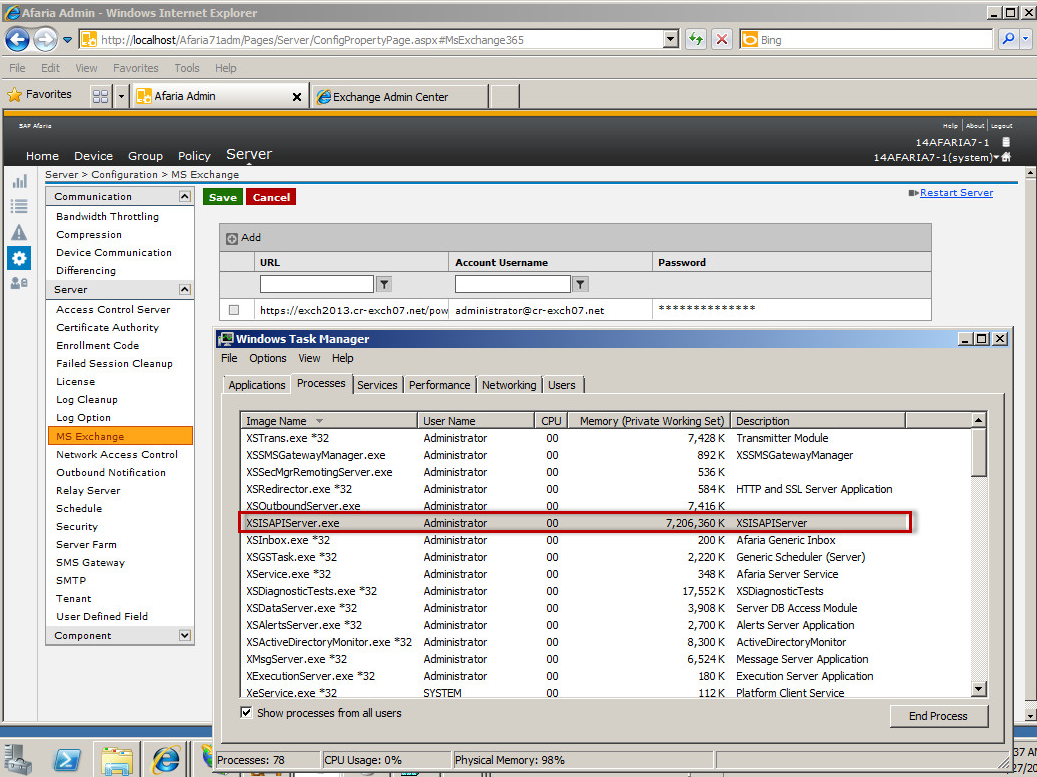This screenshot has width=1037, height=777.
Task: Open the search provider dropdown arrow
Action: pos(1026,40)
